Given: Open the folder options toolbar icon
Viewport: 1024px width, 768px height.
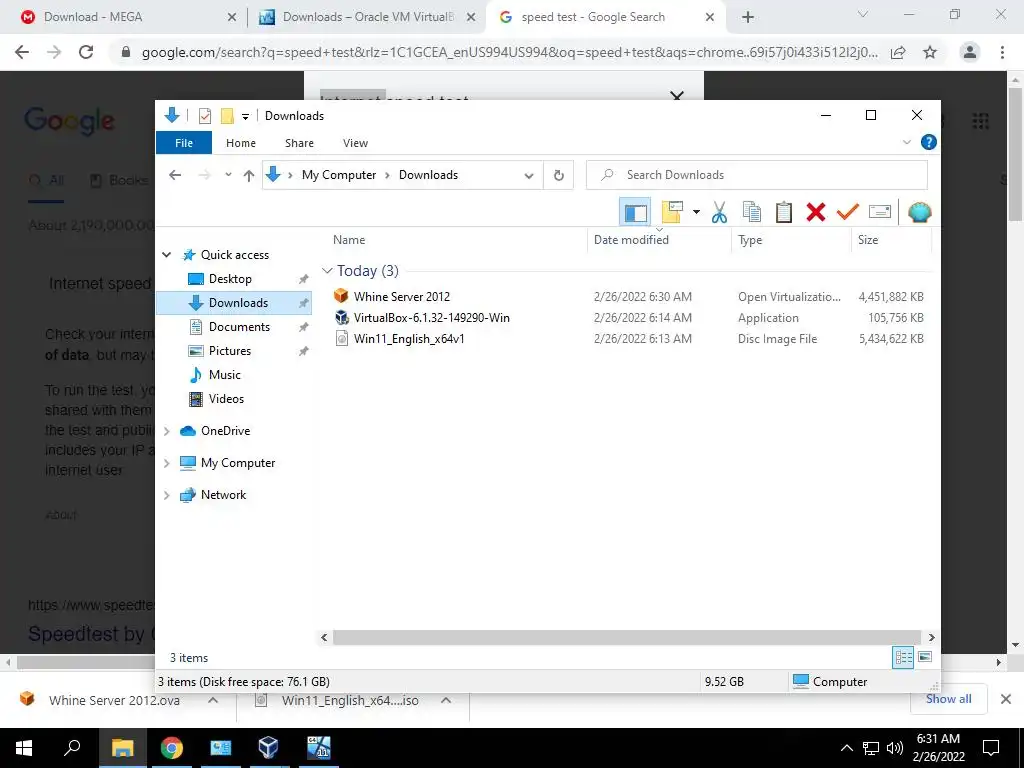Looking at the screenshot, I should (x=672, y=212).
